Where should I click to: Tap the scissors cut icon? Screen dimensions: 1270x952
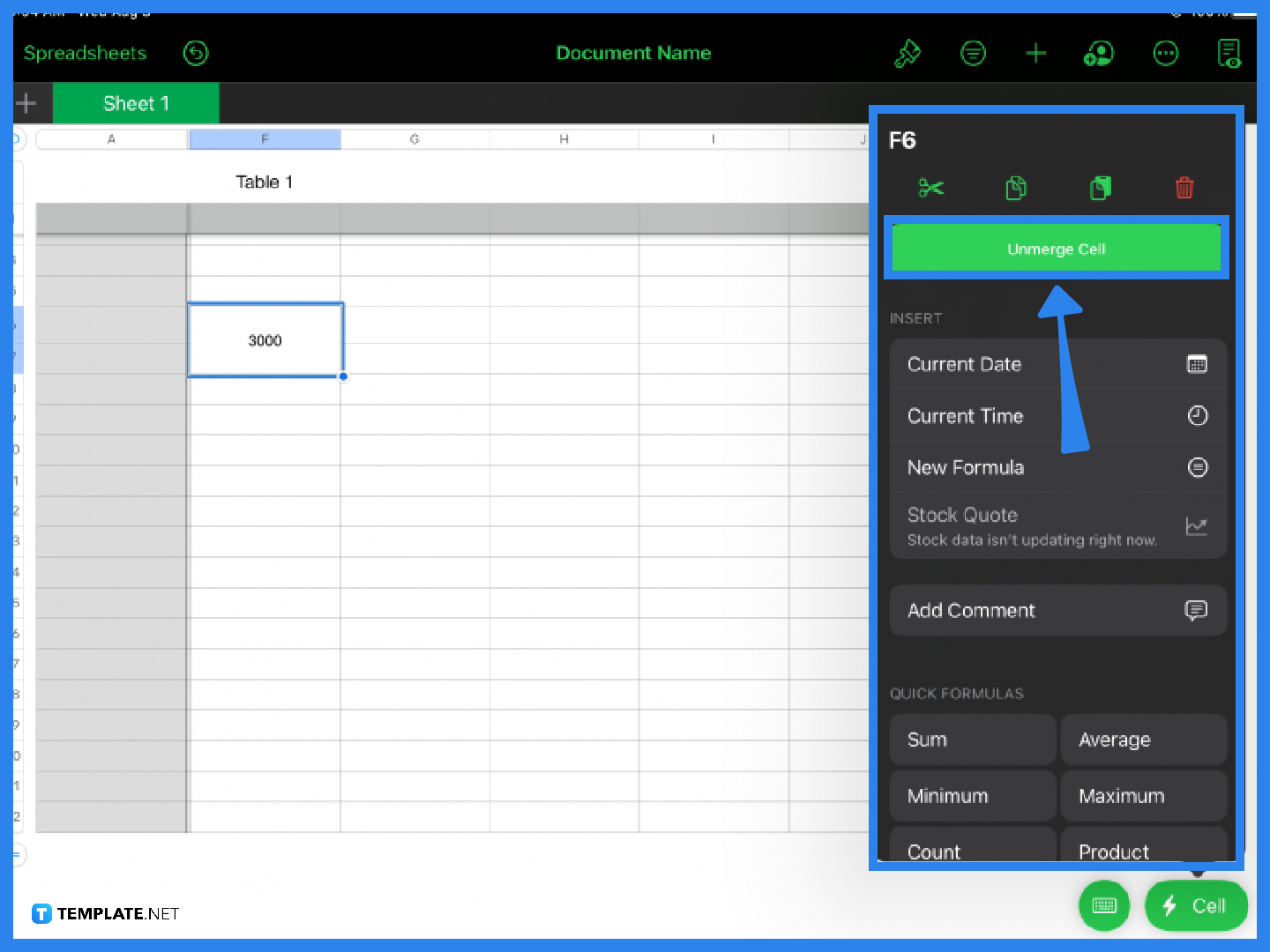[x=930, y=188]
